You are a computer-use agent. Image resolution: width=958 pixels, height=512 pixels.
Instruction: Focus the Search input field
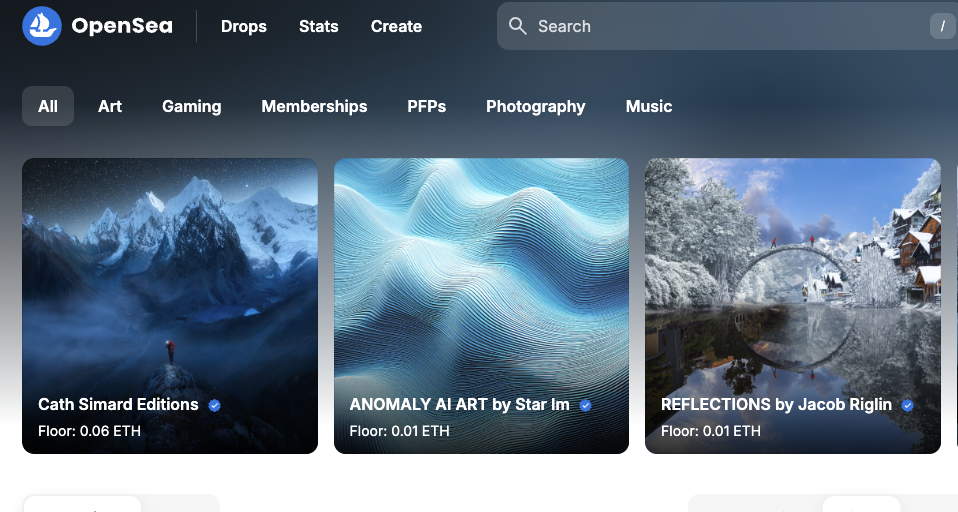(x=720, y=26)
